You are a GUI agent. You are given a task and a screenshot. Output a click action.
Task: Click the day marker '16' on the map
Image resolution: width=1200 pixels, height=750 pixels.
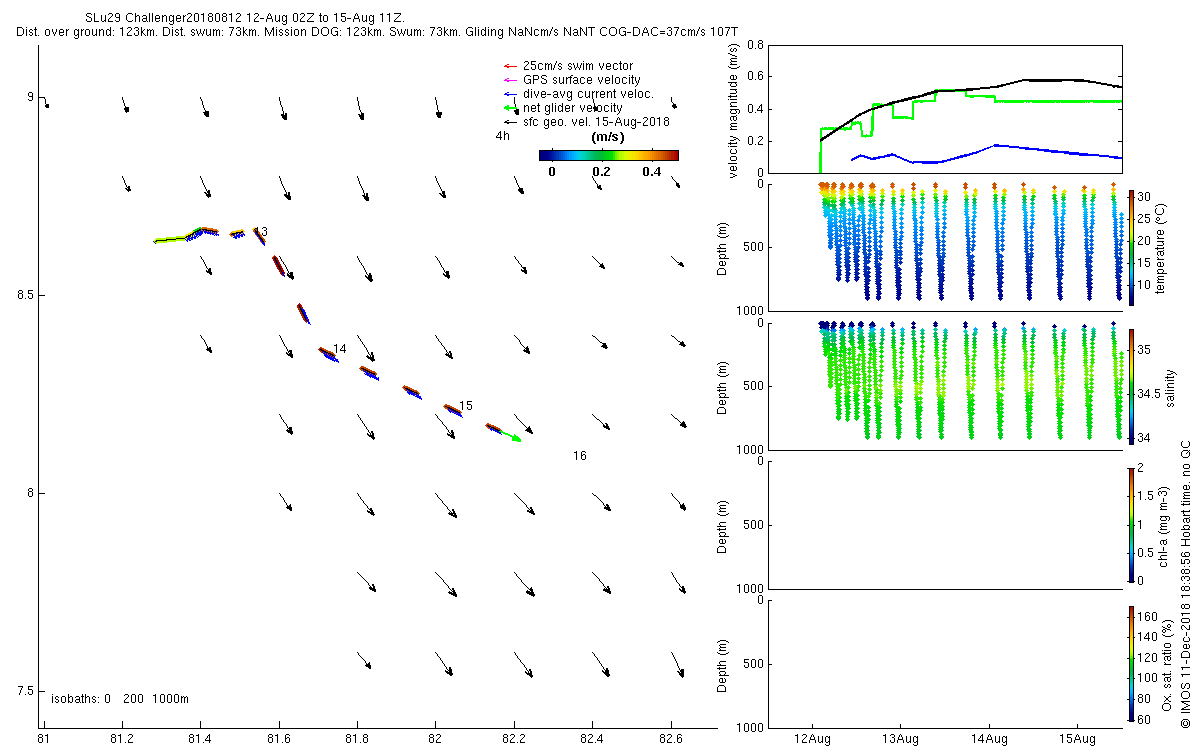tap(580, 456)
